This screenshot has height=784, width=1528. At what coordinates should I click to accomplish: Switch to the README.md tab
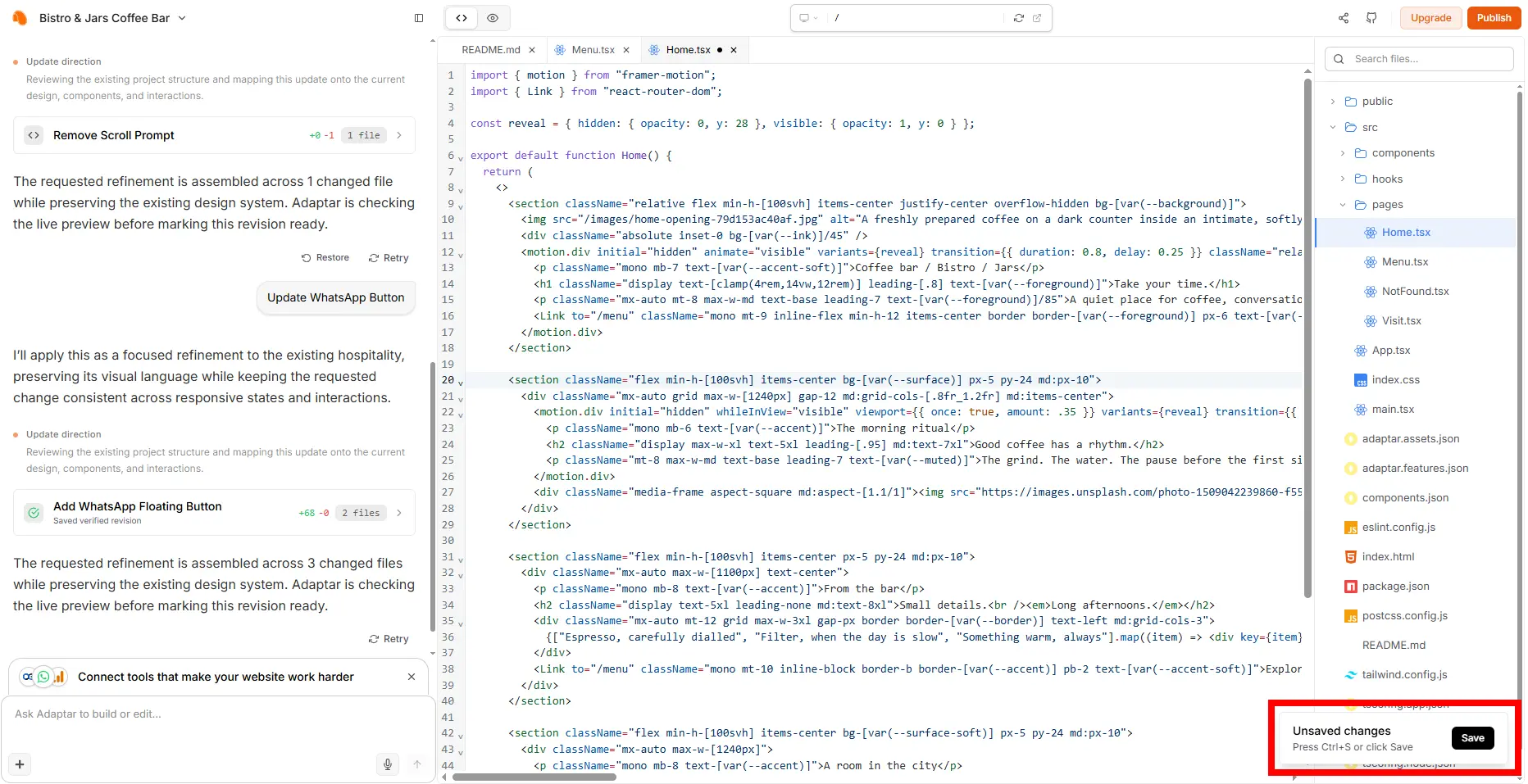tap(490, 50)
